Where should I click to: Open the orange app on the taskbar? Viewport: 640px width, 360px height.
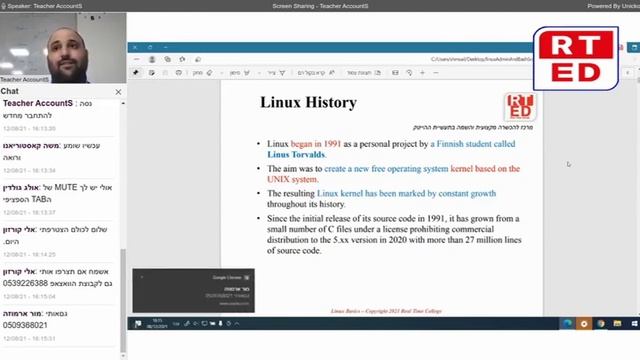(584, 324)
